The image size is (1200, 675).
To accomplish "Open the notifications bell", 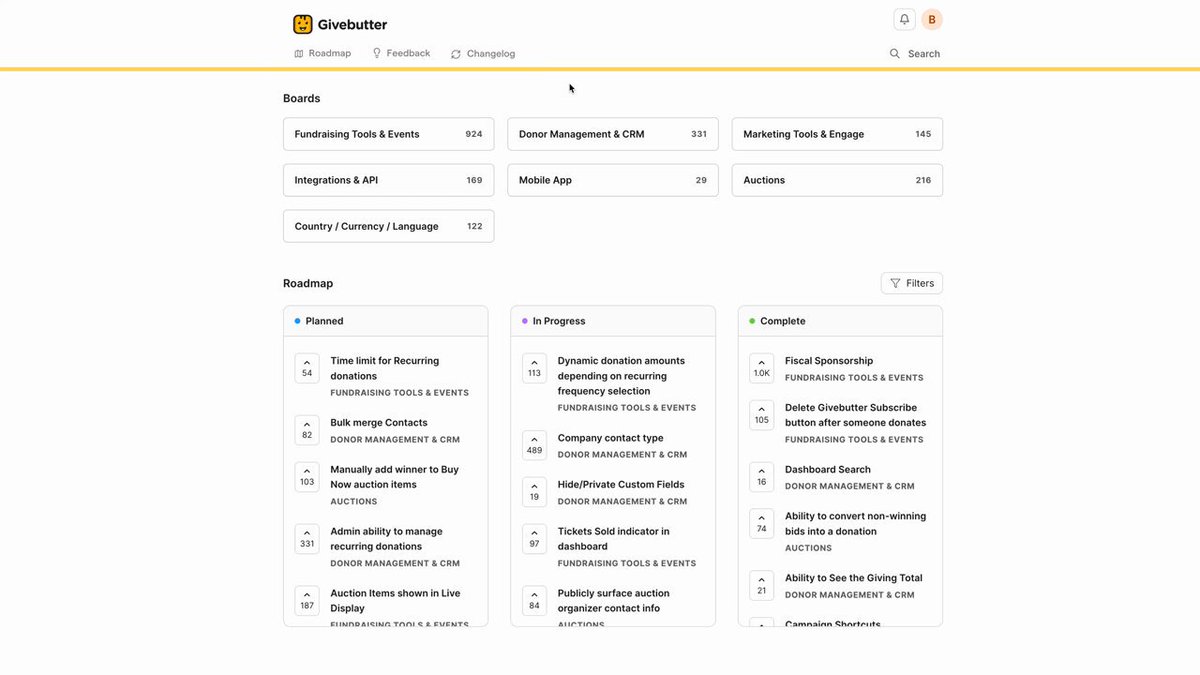I will [904, 19].
